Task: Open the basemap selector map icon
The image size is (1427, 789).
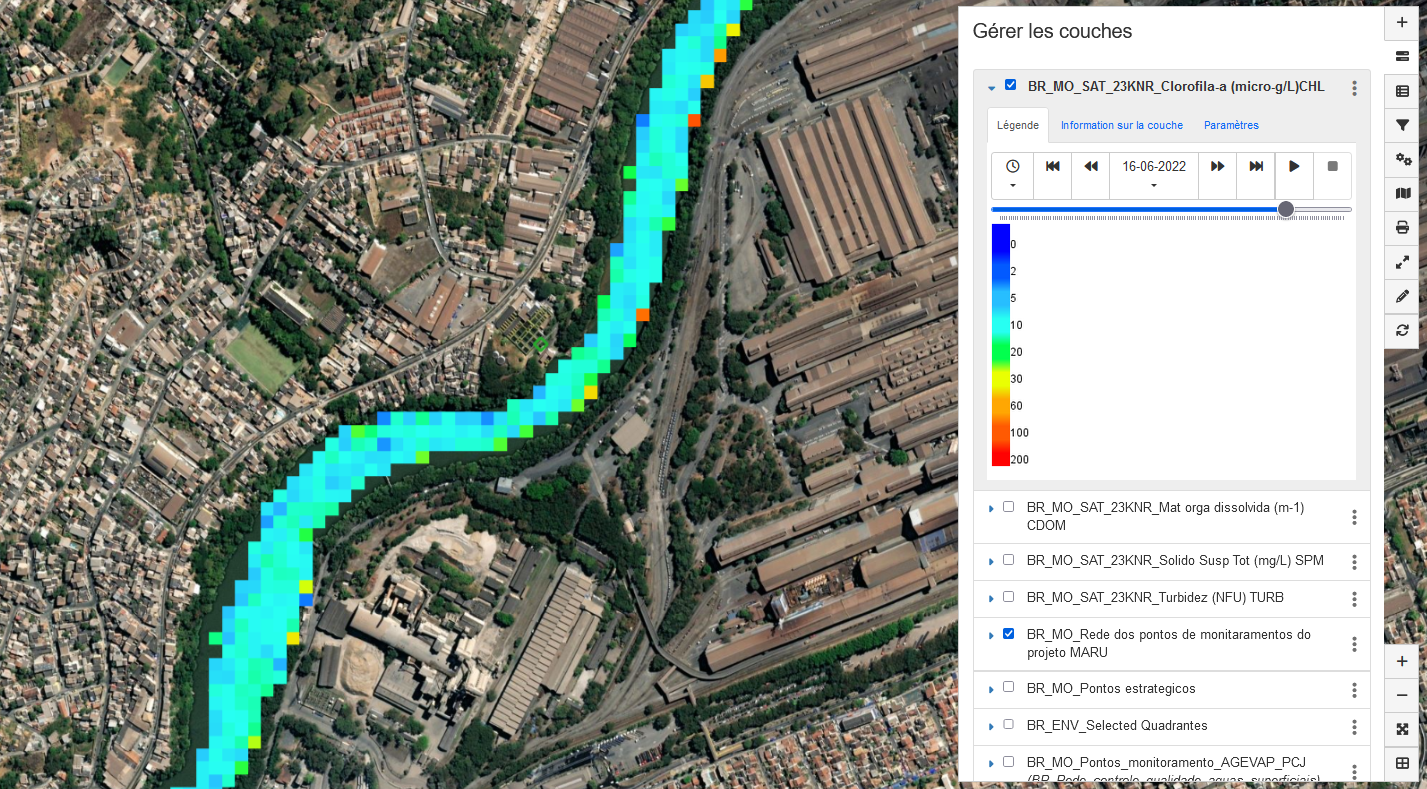Action: coord(1402,194)
